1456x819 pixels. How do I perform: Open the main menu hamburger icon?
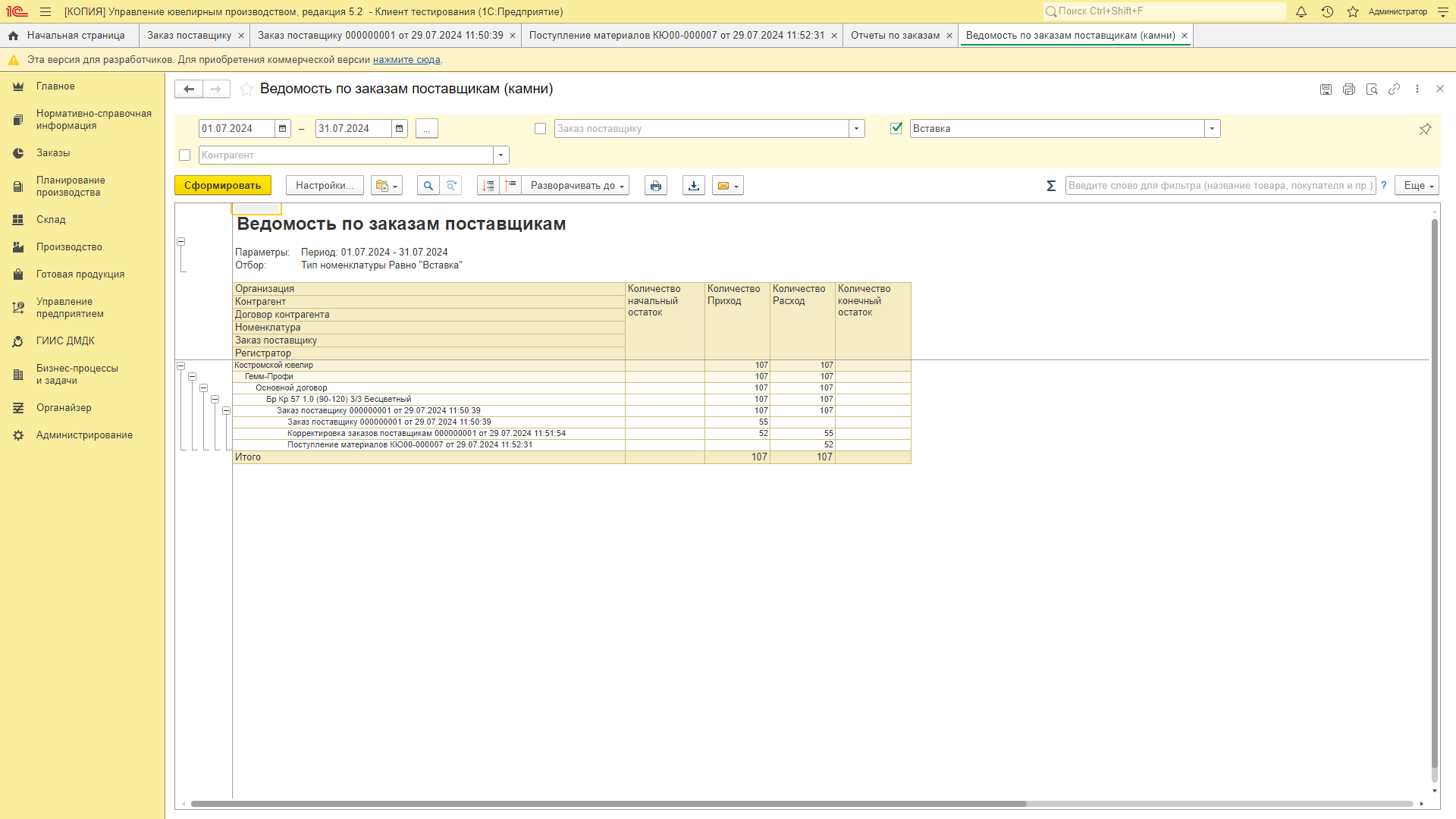pyautogui.click(x=45, y=12)
